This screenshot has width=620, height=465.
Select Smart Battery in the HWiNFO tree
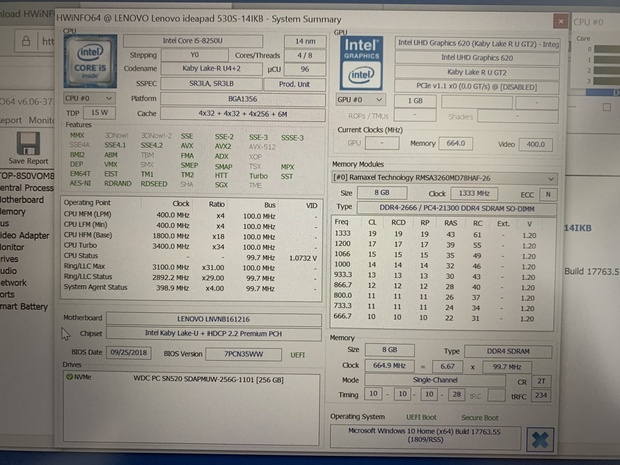click(x=24, y=306)
